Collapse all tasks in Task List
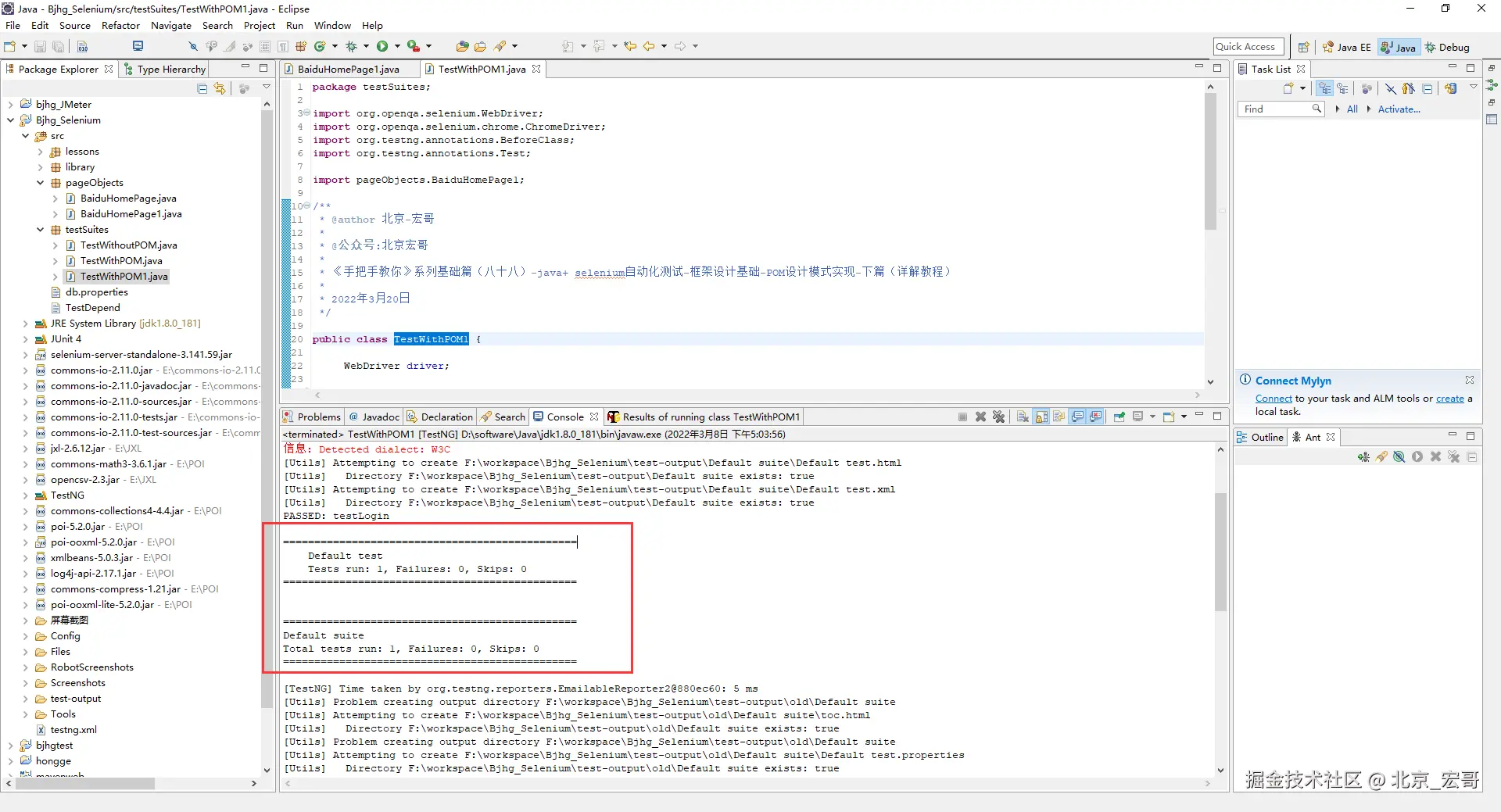1501x812 pixels. 1428,88
